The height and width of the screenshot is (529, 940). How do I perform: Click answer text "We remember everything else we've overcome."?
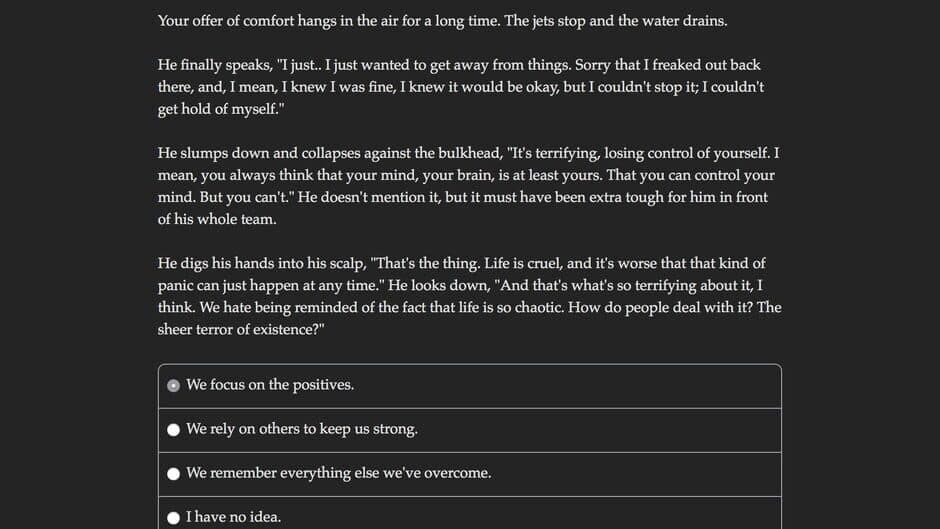coord(339,473)
